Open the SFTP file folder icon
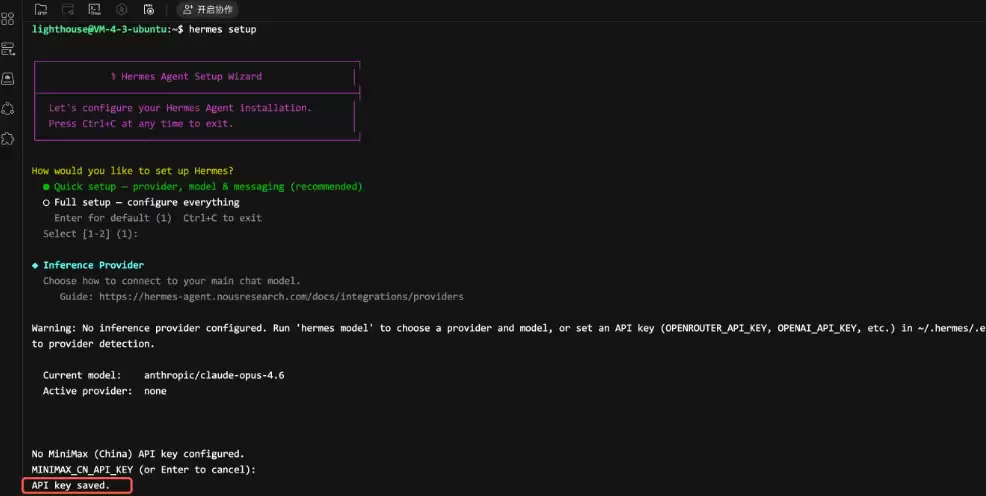 (x=41, y=9)
